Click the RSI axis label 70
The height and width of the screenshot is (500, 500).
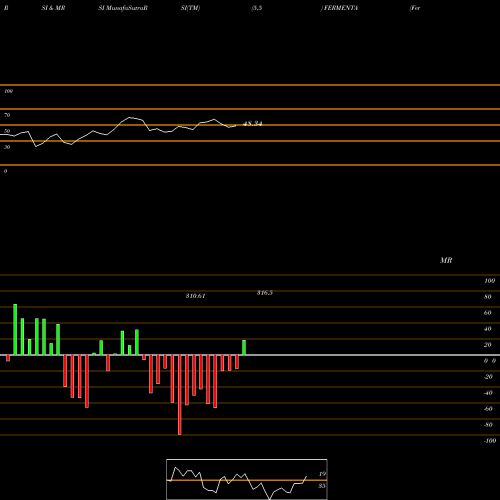tap(7, 115)
